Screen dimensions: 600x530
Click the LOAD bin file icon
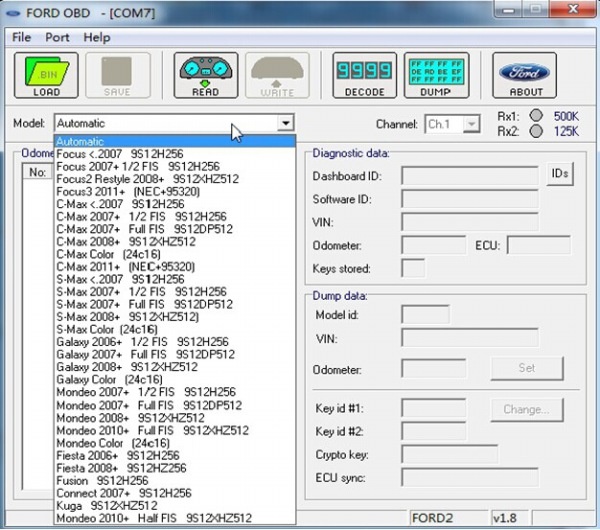point(46,75)
